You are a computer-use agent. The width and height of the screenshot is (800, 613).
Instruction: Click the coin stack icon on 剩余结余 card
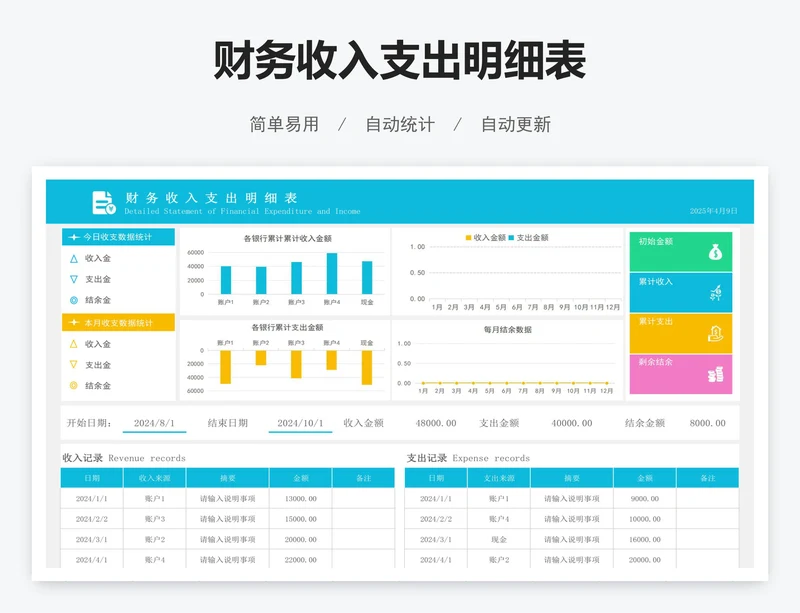pos(715,374)
